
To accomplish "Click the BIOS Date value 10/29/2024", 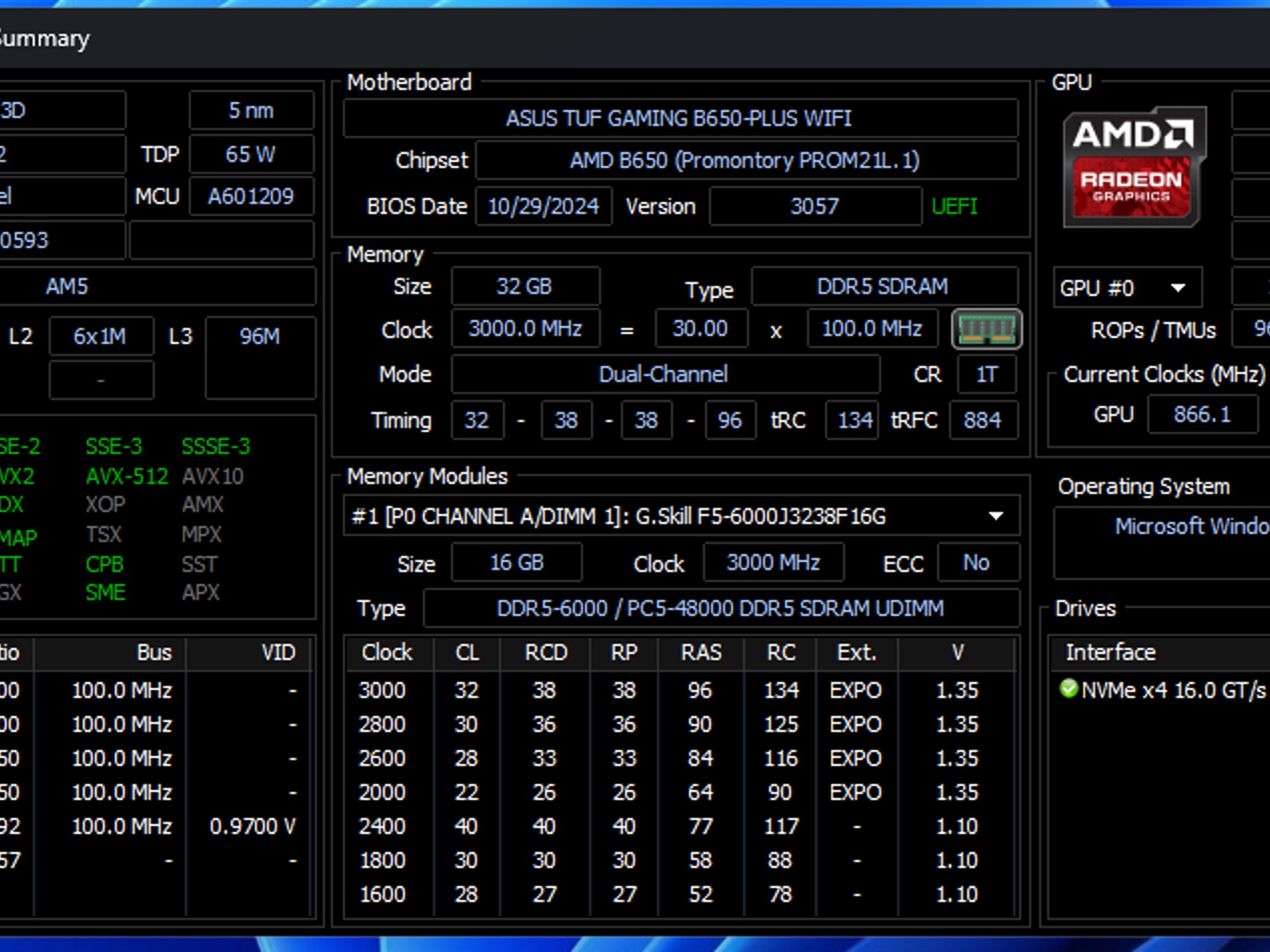I will coord(543,206).
